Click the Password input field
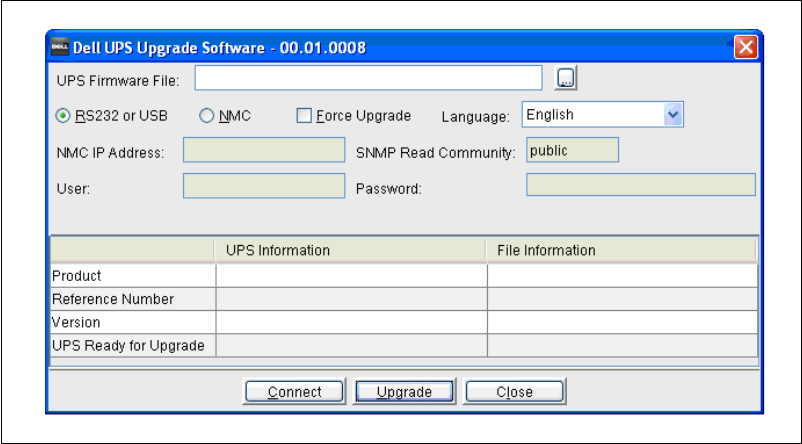The width and height of the screenshot is (802, 444). [x=641, y=185]
